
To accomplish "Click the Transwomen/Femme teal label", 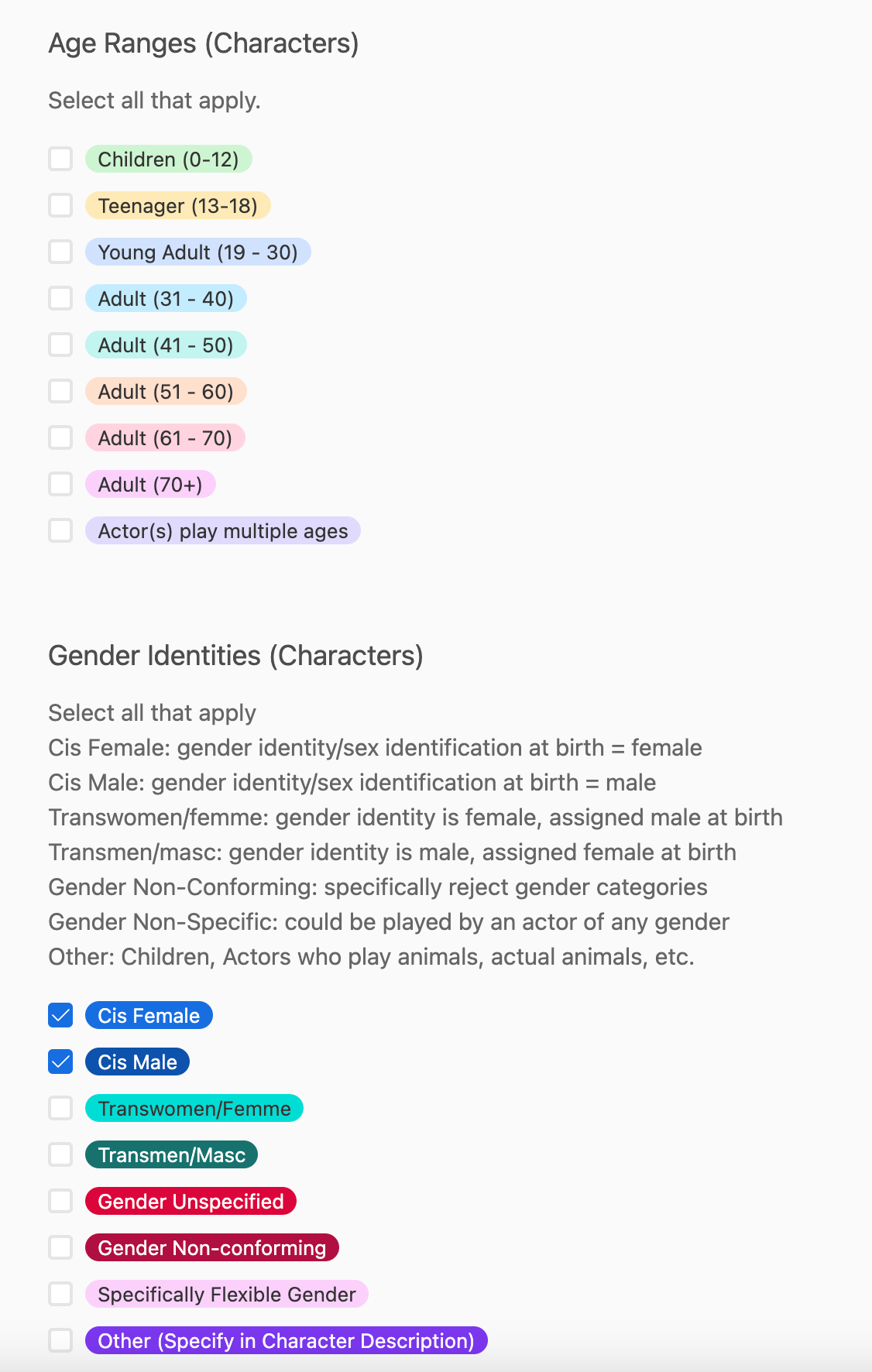I will [194, 1108].
